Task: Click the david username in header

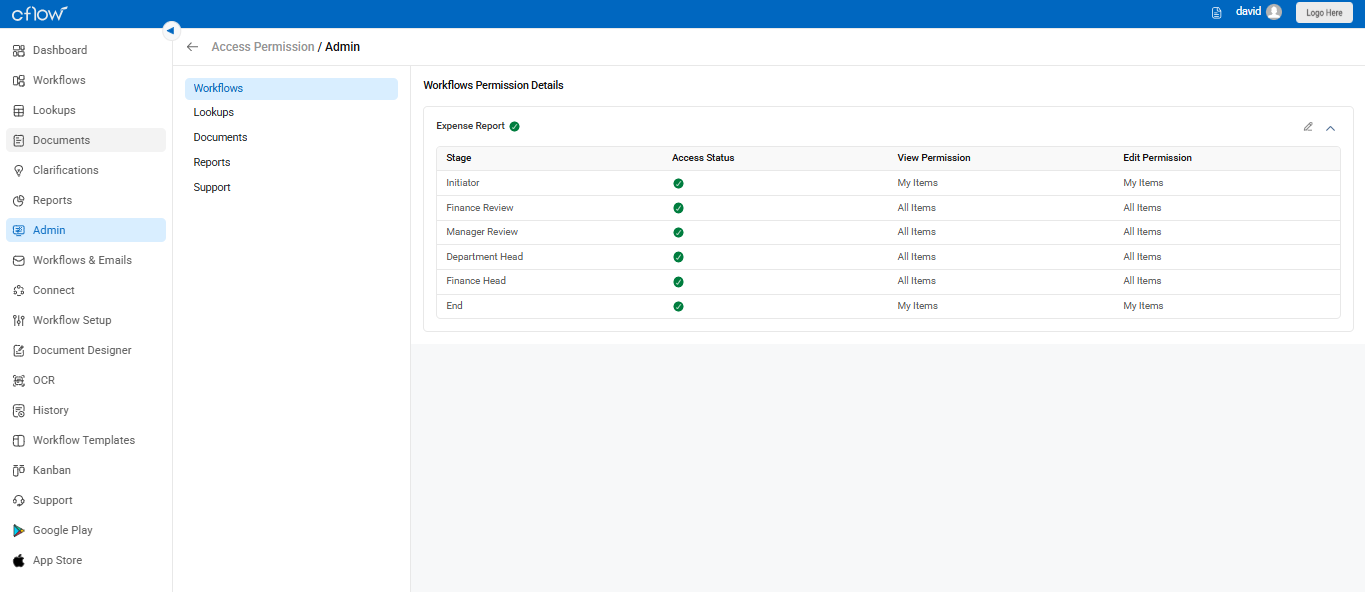Action: click(x=1248, y=12)
